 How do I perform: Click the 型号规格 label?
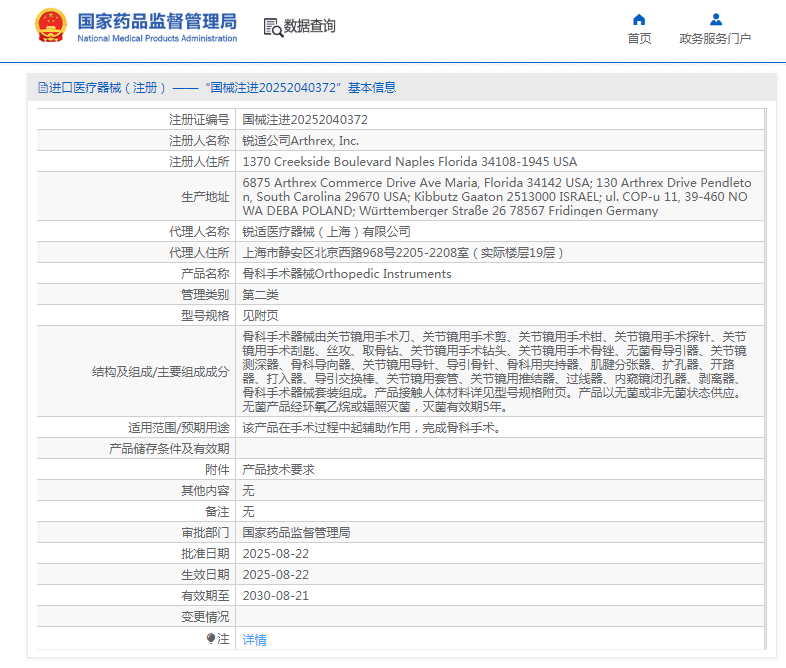point(205,316)
